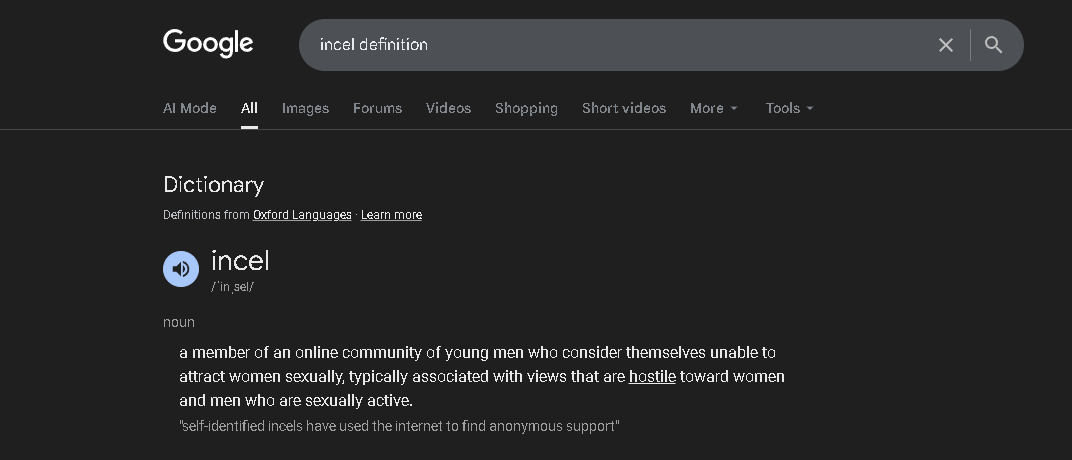View Short videos results
Image resolution: width=1072 pixels, height=460 pixels.
click(624, 108)
